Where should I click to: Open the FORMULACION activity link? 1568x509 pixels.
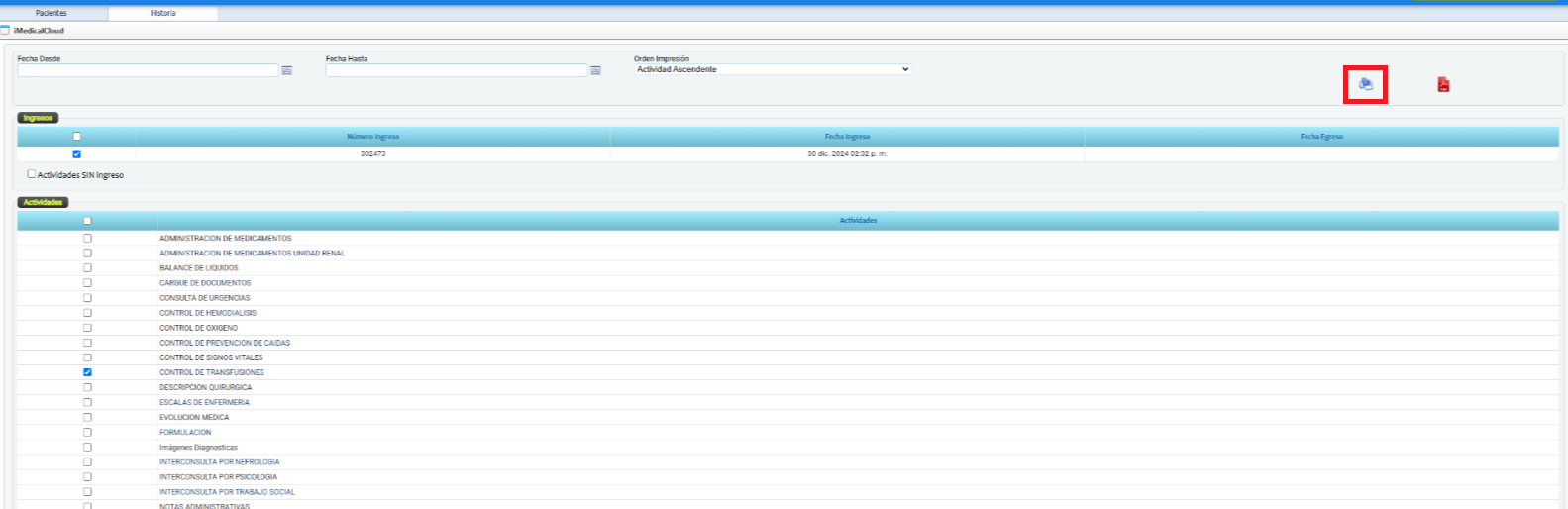point(185,433)
